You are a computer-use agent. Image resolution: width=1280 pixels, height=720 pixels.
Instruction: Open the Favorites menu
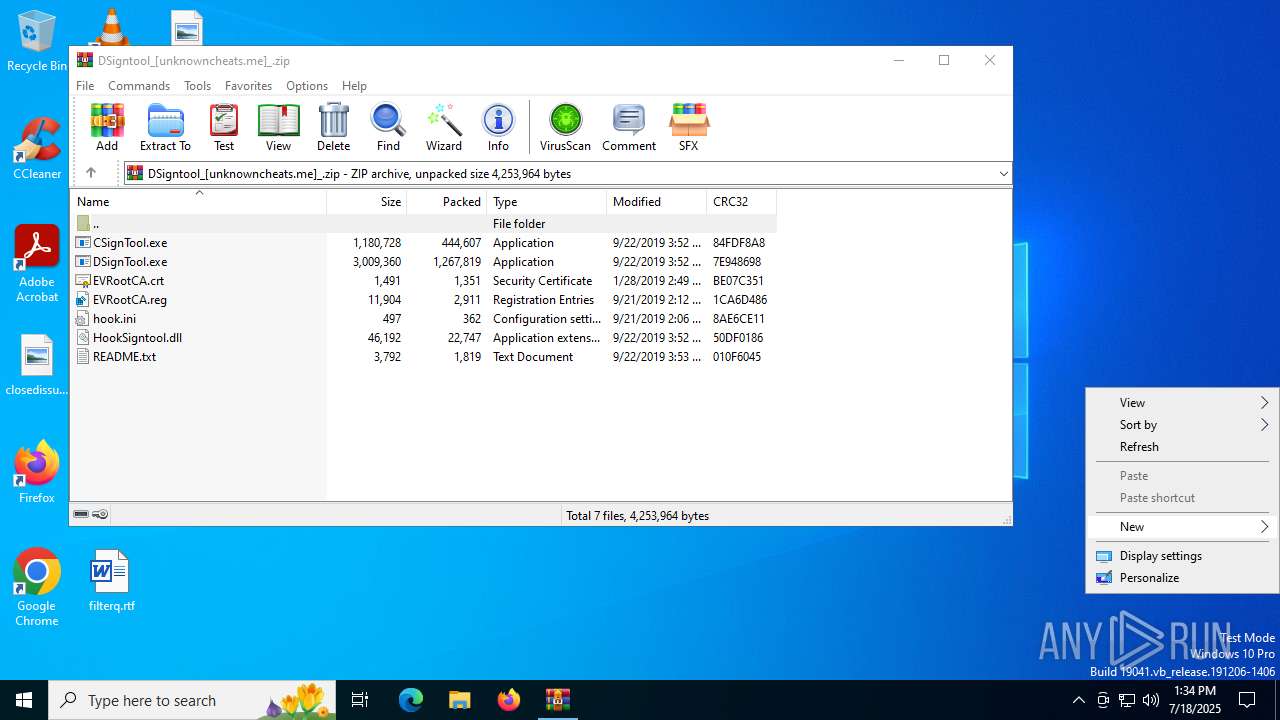(248, 86)
